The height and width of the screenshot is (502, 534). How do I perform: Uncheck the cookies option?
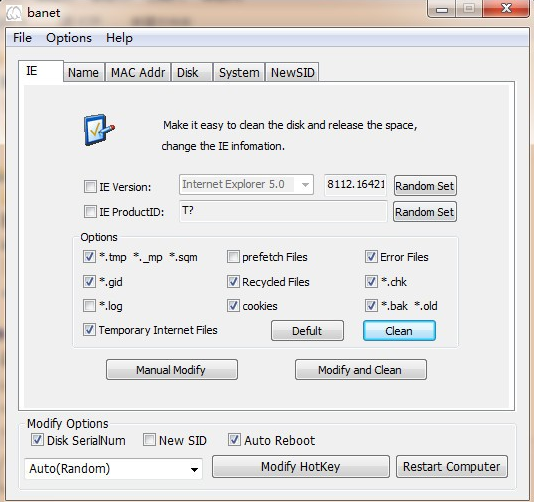tap(233, 305)
